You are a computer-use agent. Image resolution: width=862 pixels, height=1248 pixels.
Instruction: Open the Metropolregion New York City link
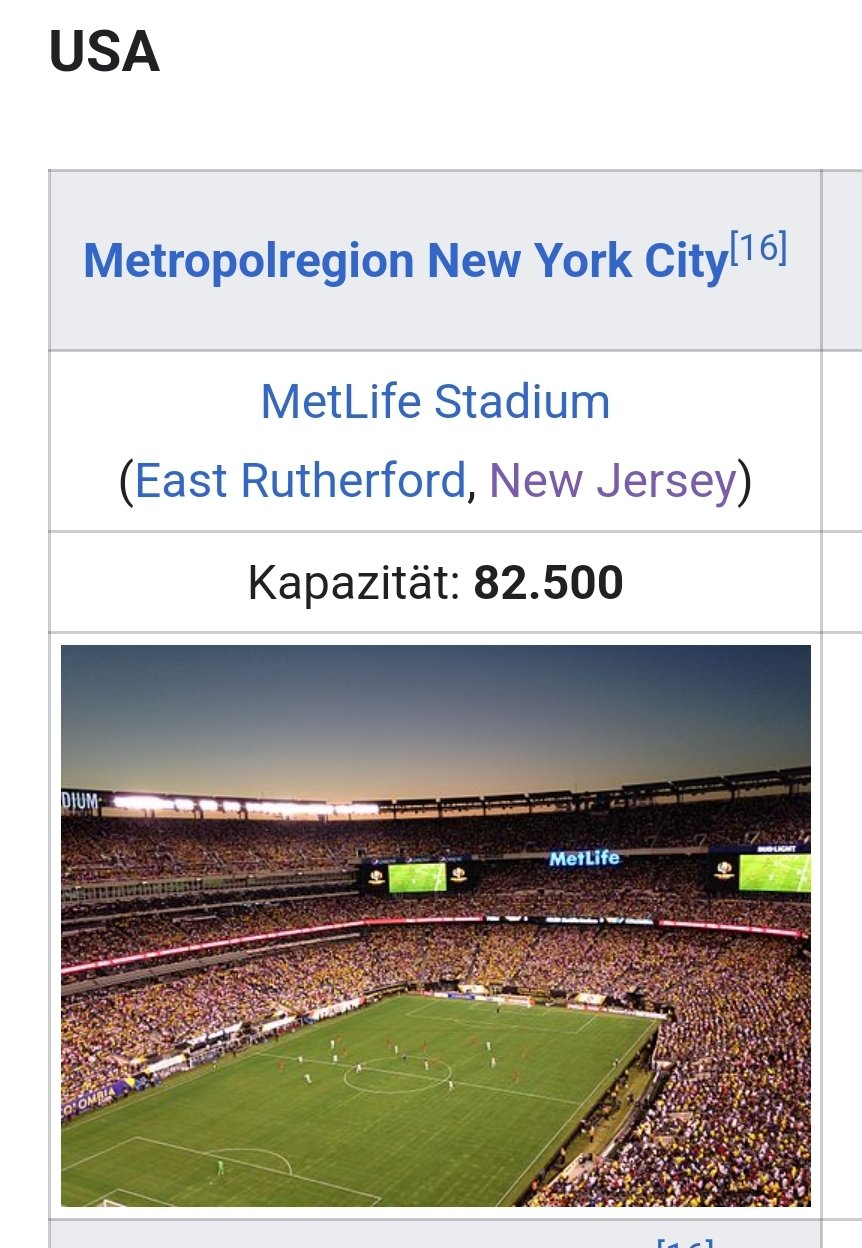(x=404, y=261)
